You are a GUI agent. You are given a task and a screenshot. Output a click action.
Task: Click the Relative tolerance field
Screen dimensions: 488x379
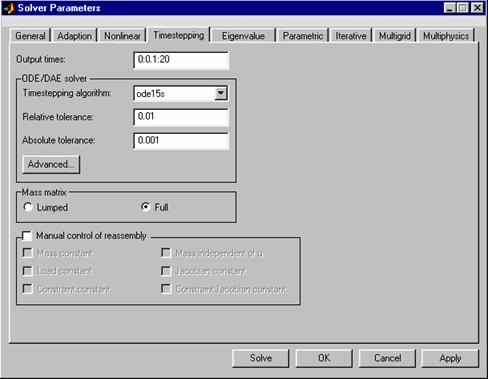coord(181,117)
